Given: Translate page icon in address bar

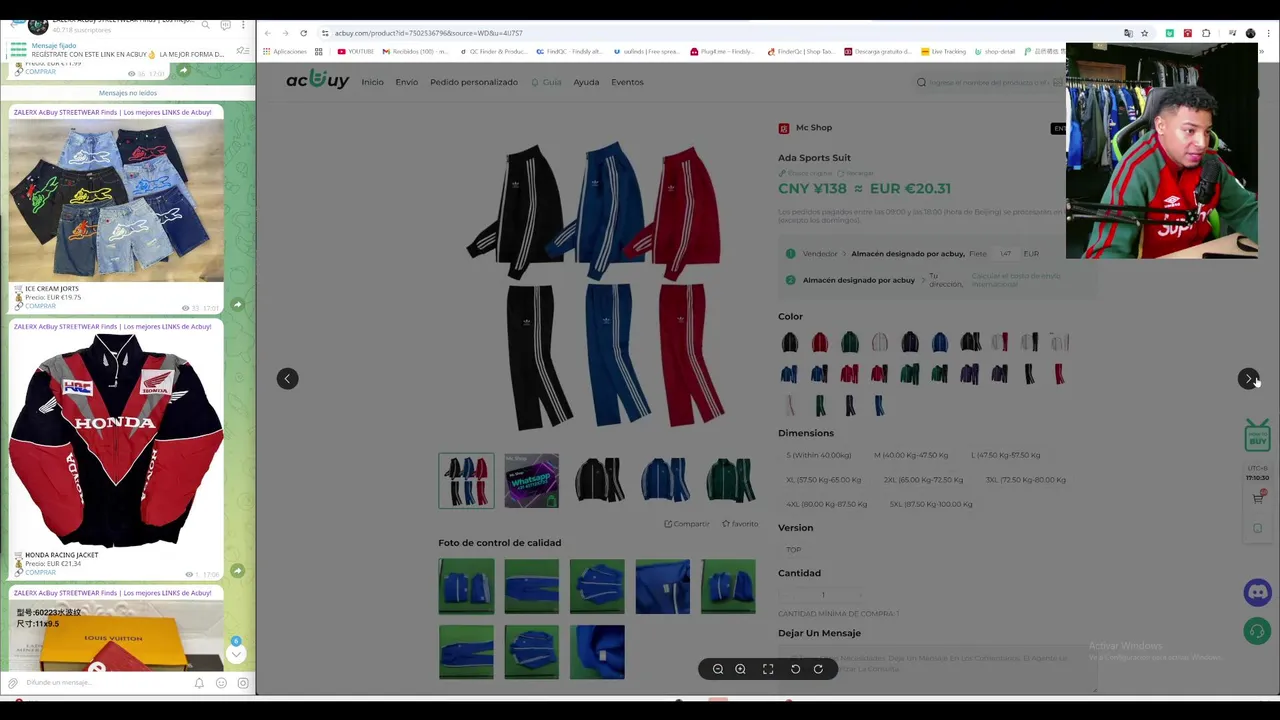Looking at the screenshot, I should click(1128, 33).
